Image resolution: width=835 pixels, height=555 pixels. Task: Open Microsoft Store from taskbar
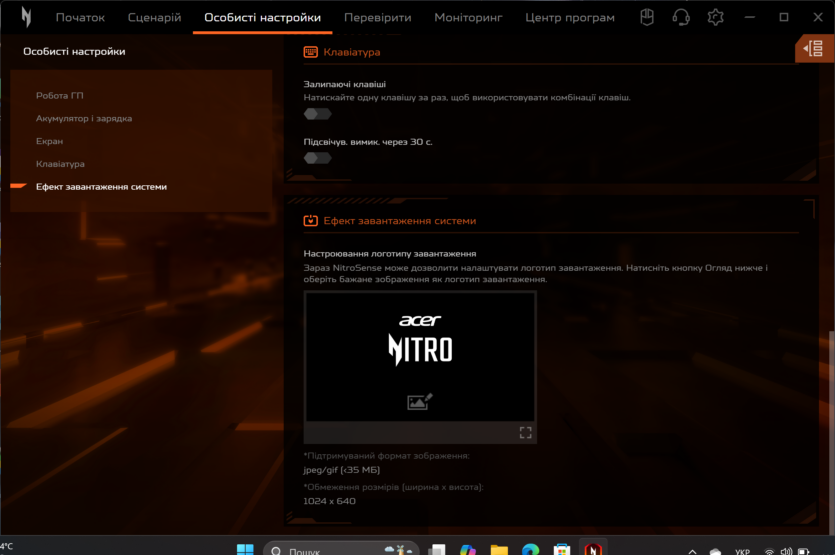[x=562, y=549]
